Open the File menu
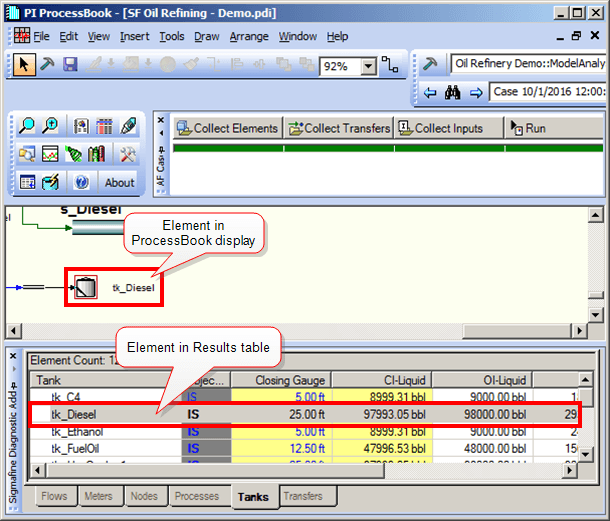The image size is (610, 521). (x=41, y=36)
